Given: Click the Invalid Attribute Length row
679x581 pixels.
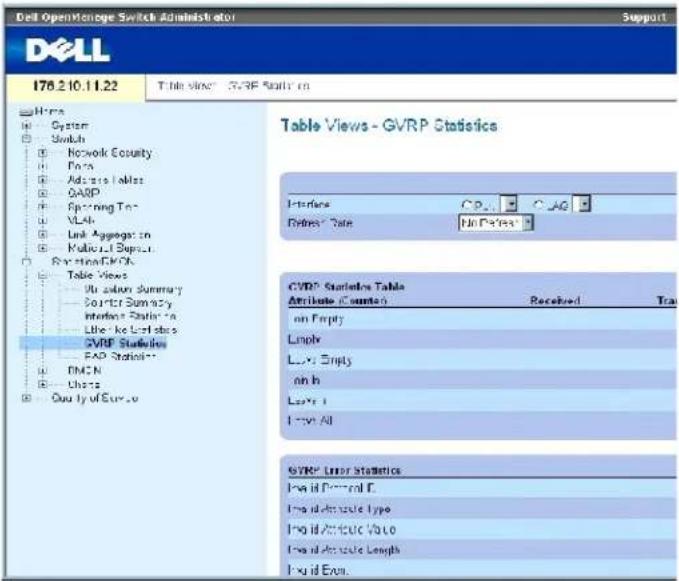Looking at the screenshot, I should 478,549.
